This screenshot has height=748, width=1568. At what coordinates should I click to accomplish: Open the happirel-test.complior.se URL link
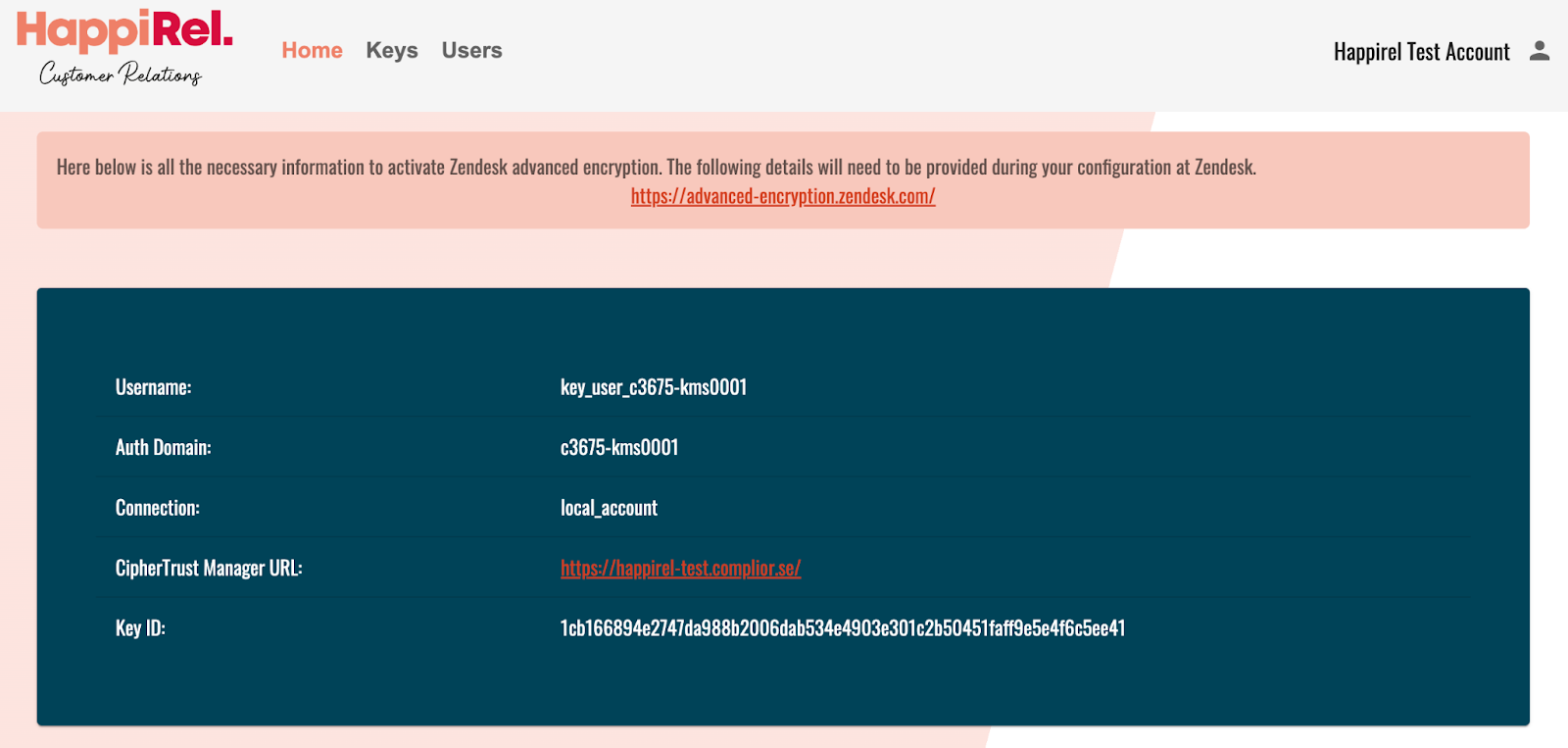click(x=680, y=568)
